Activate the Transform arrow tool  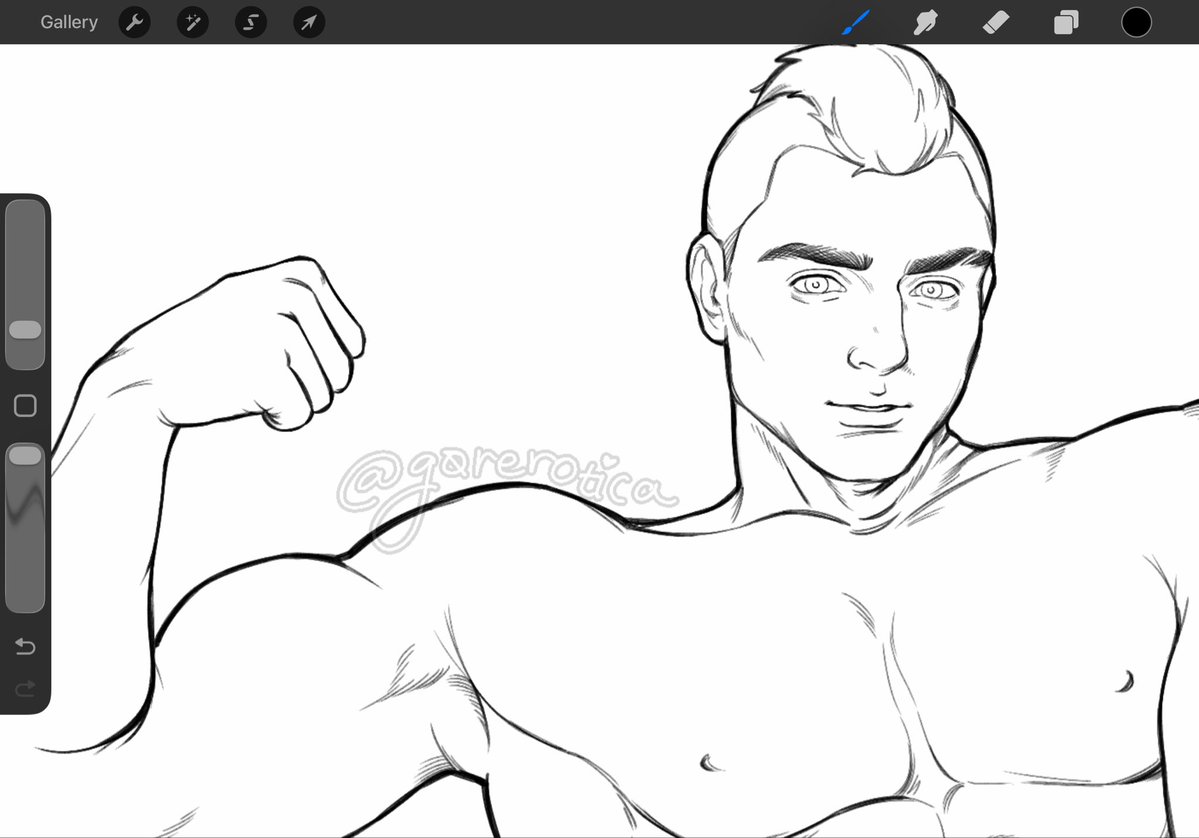point(309,22)
